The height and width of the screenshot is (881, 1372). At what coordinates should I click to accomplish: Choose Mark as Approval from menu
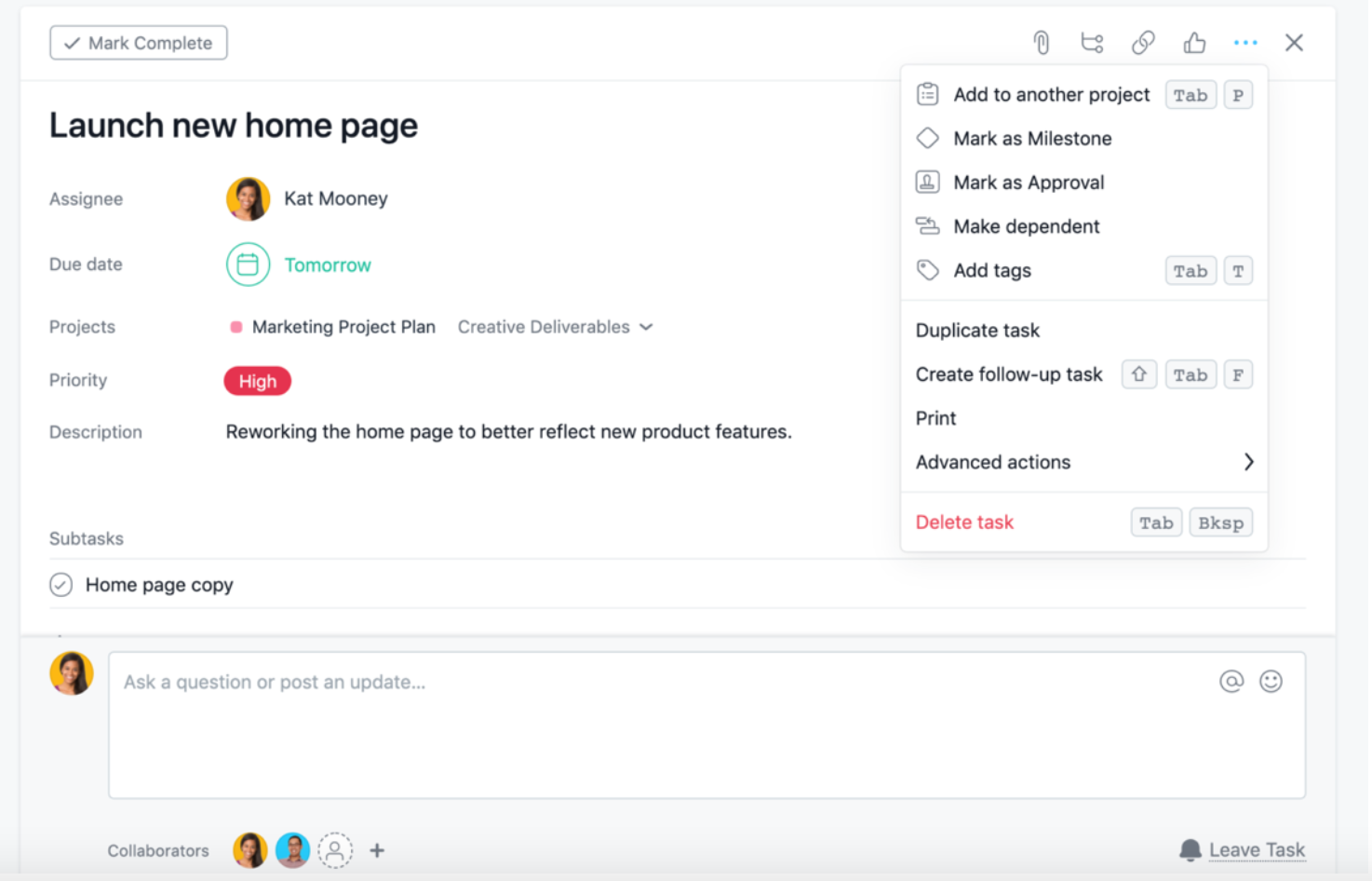(1084, 182)
